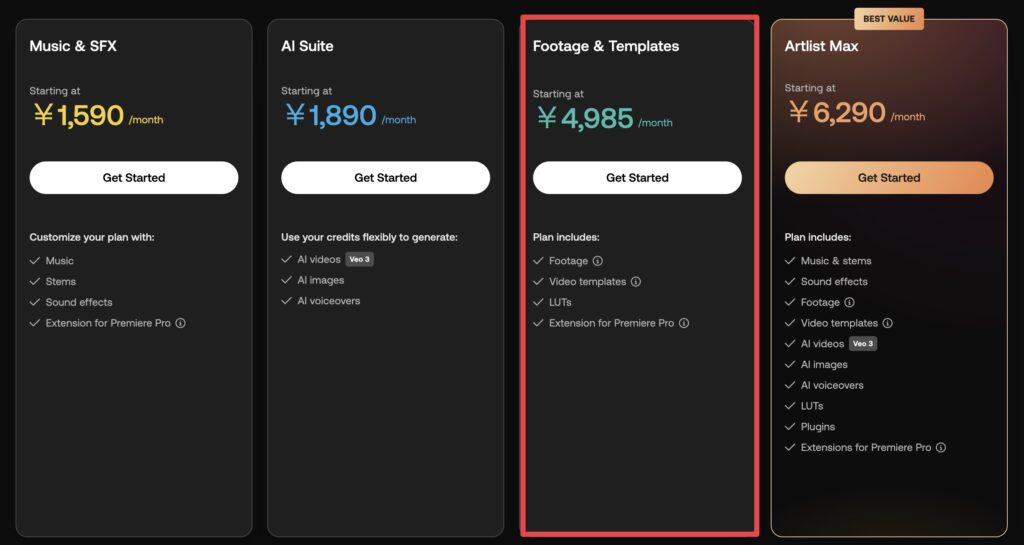Viewport: 1024px width, 545px height.
Task: Click info icon beside Music & SFX Premiere extension
Action: pos(180,323)
